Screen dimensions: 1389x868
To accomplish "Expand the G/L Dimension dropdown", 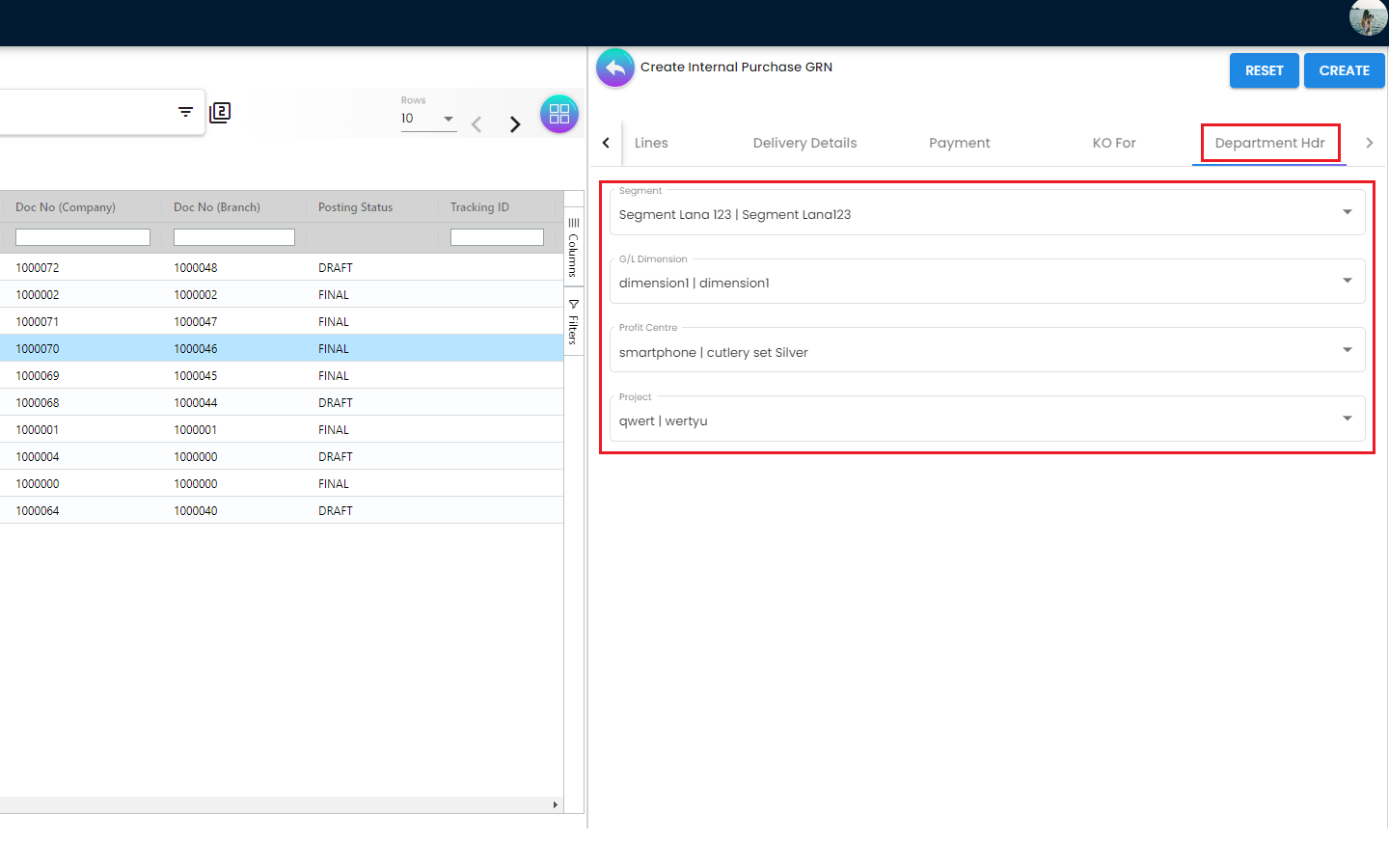I will (1347, 281).
